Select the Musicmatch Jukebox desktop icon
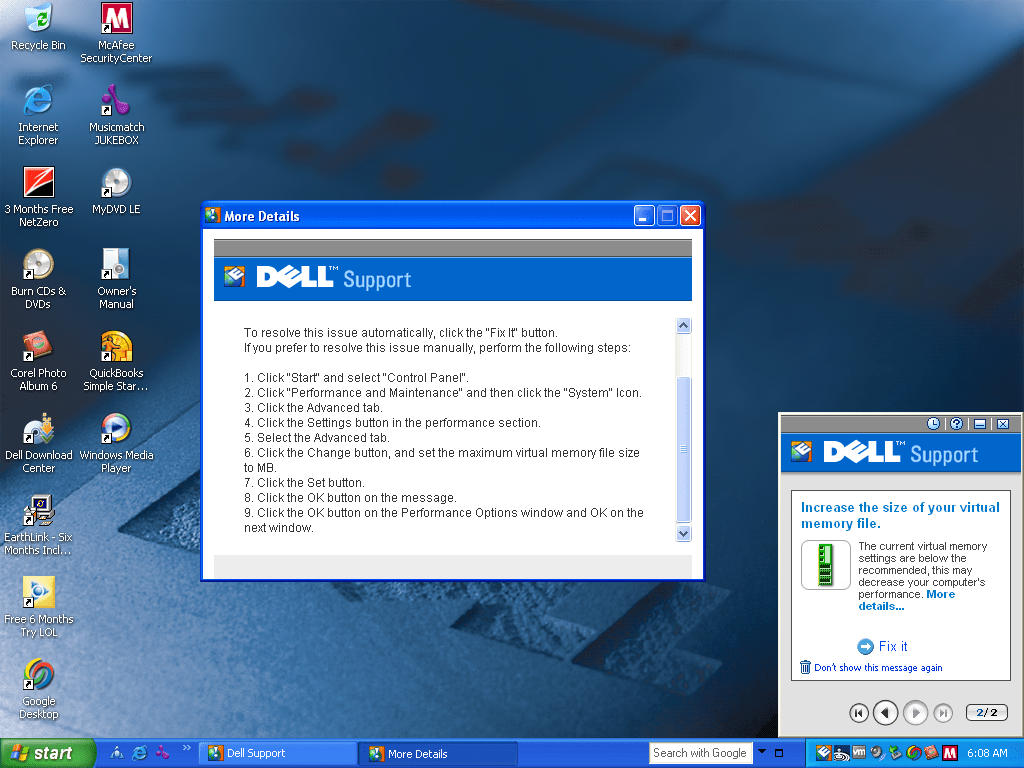Viewport: 1024px width, 768px height. click(x=116, y=101)
